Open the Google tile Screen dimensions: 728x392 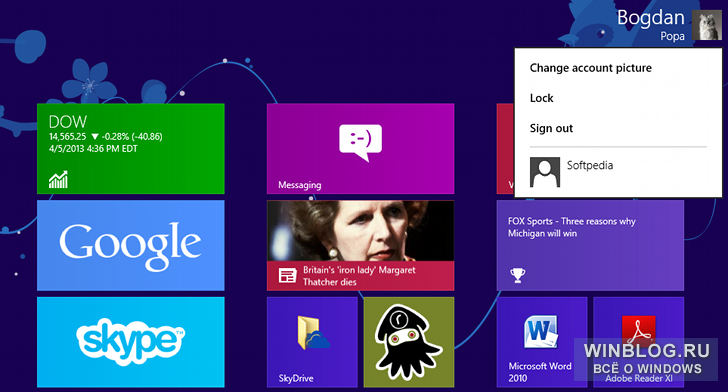pyautogui.click(x=130, y=245)
